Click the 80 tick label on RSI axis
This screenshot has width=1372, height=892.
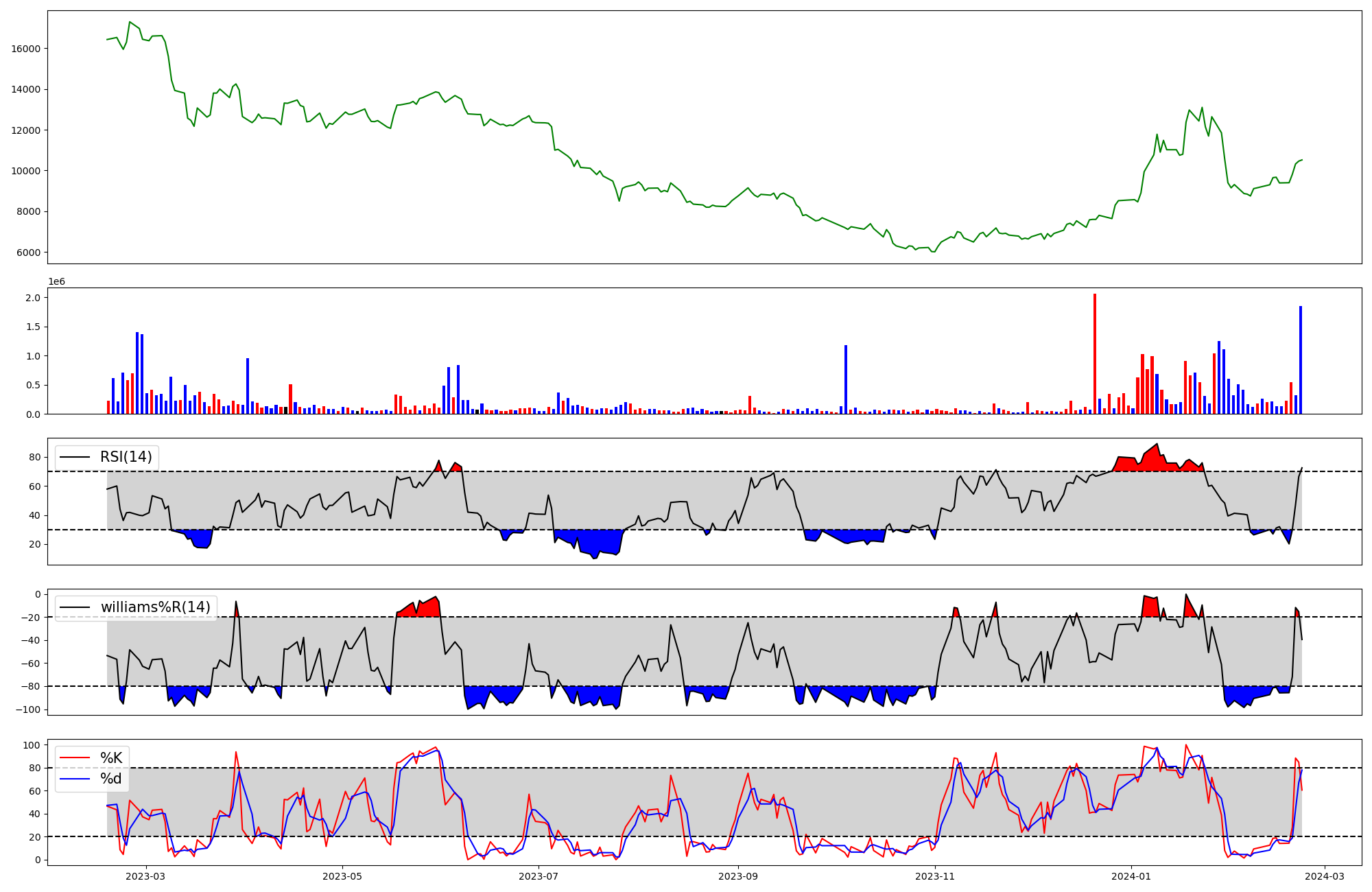[34, 457]
